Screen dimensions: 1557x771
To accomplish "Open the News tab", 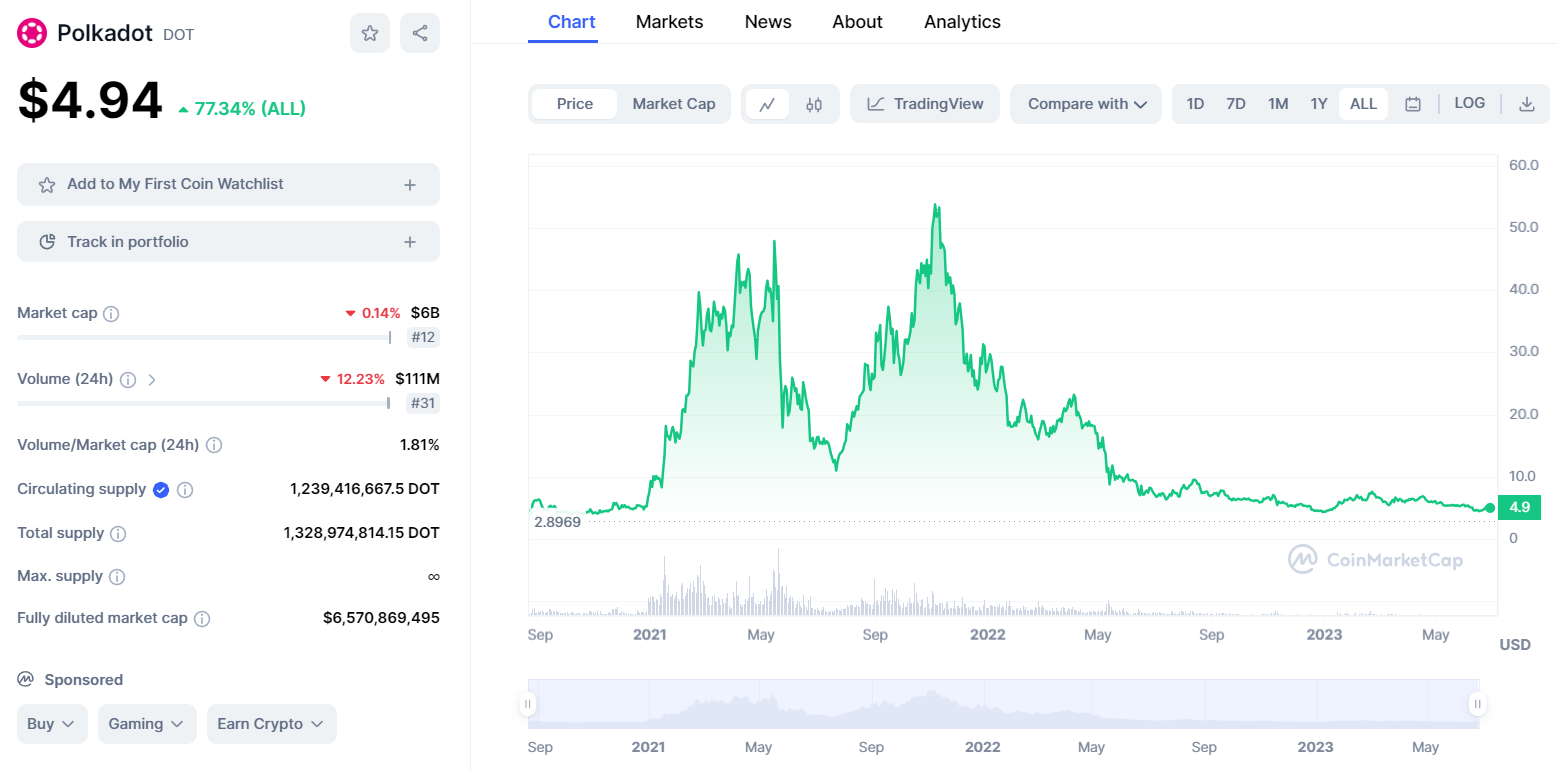I will 768,22.
